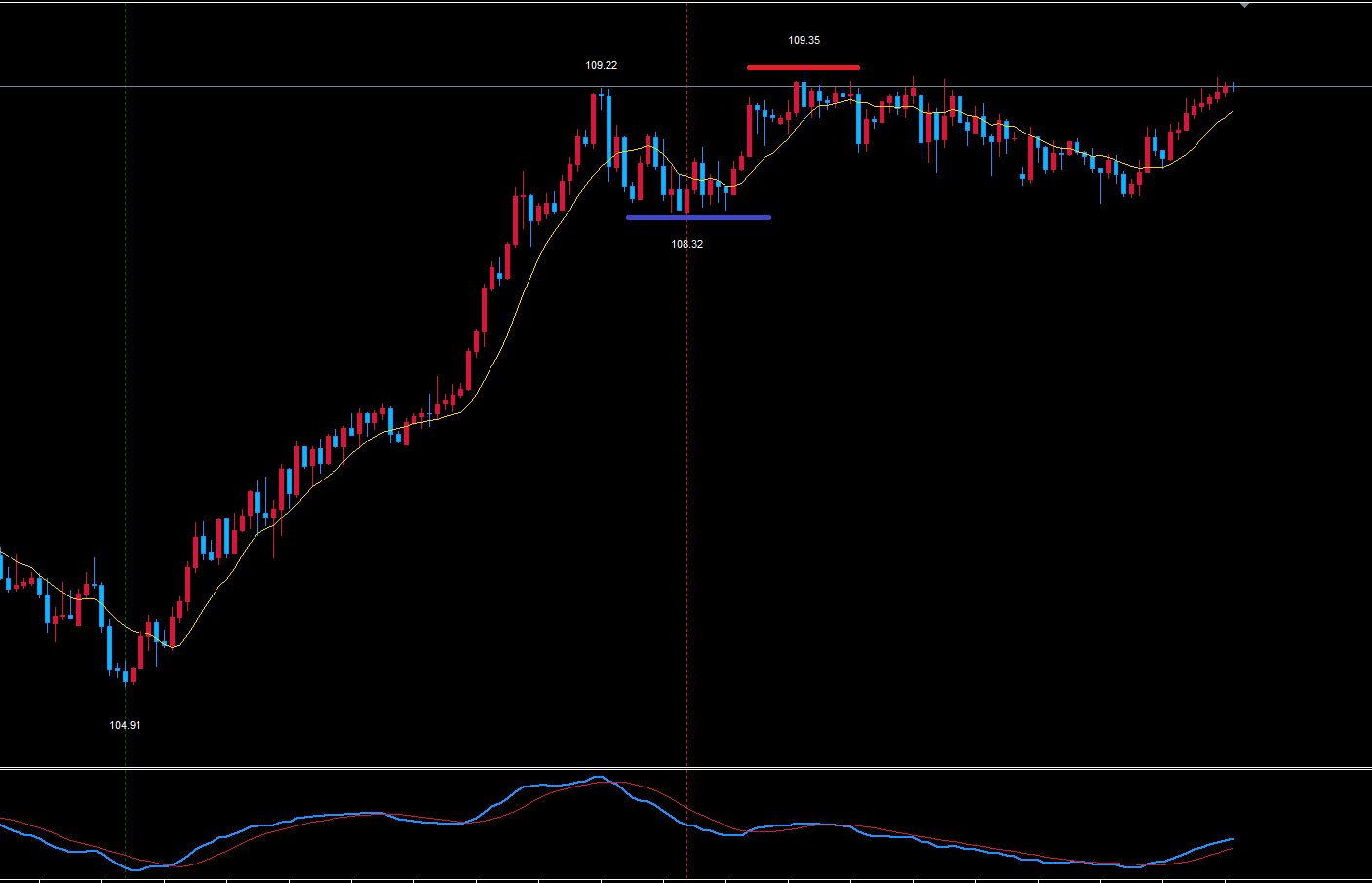
Task: Click the lowest candlestick above 104.91
Action: click(x=132, y=676)
